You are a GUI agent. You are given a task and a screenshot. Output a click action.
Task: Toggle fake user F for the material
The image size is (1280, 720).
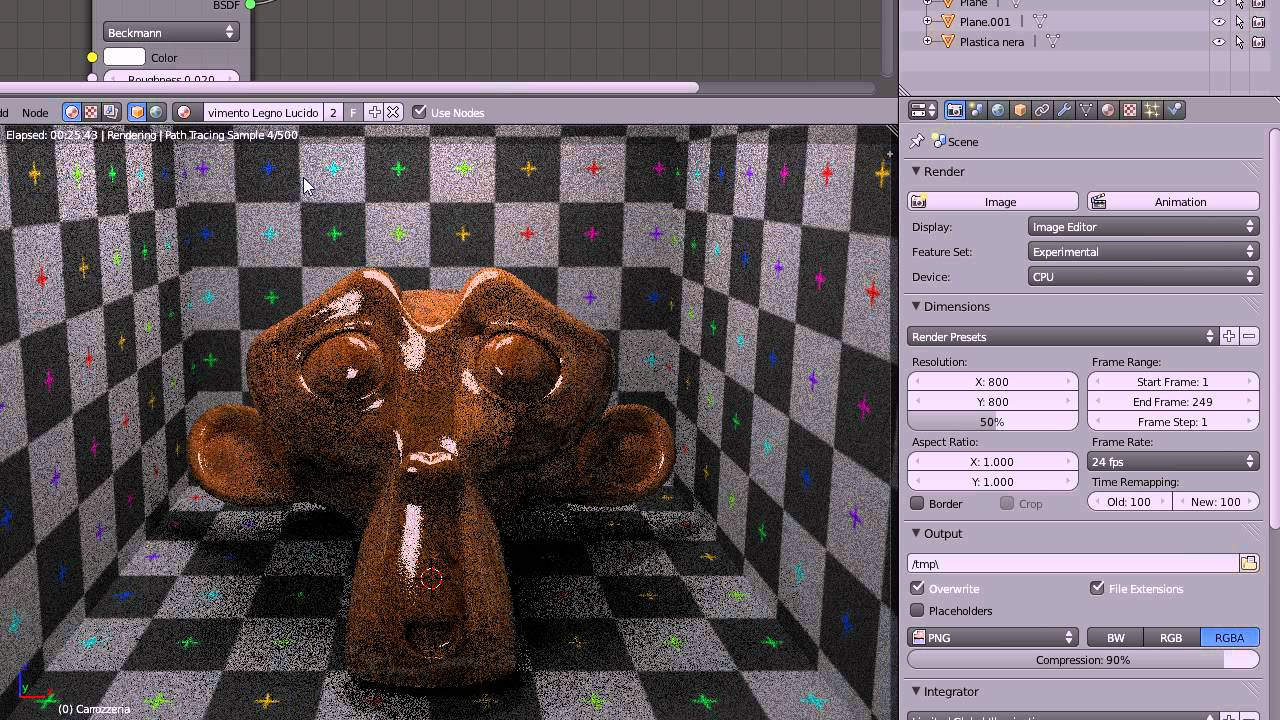click(x=352, y=112)
